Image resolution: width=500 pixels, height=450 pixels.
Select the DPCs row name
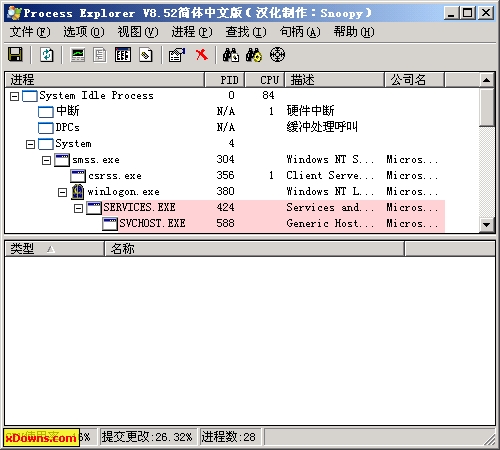[67, 127]
